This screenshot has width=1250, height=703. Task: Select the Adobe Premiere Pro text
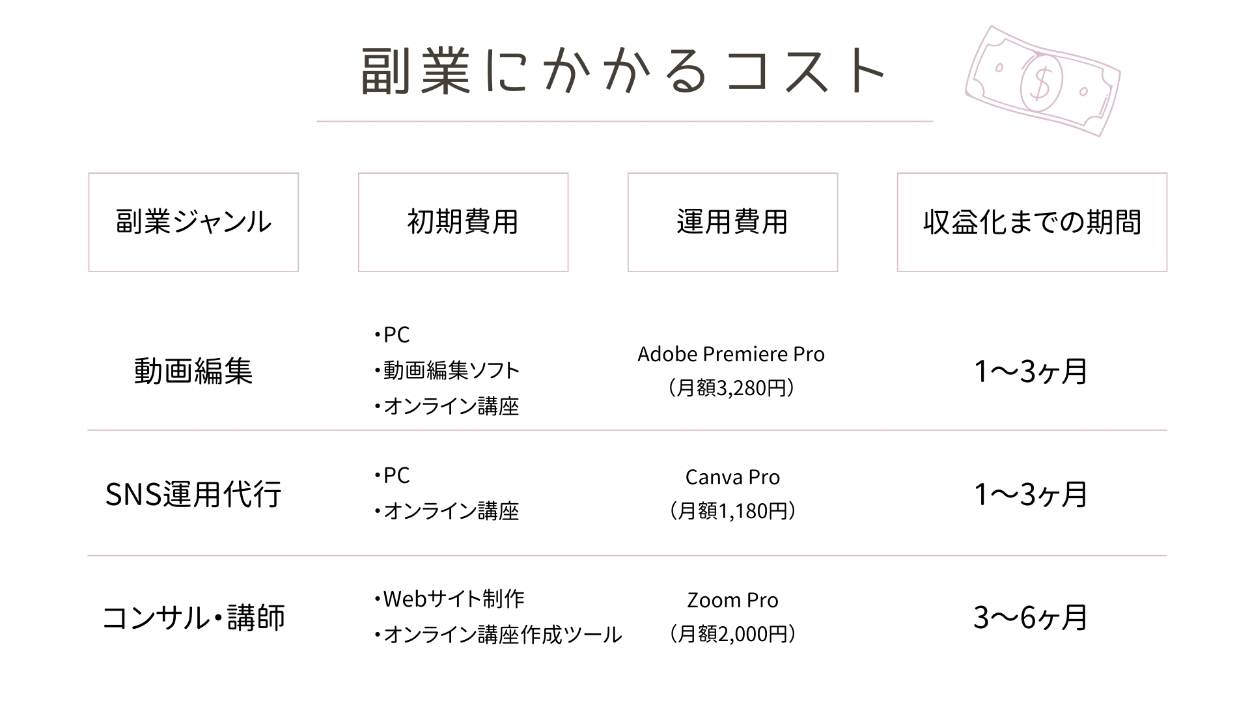[x=731, y=354]
